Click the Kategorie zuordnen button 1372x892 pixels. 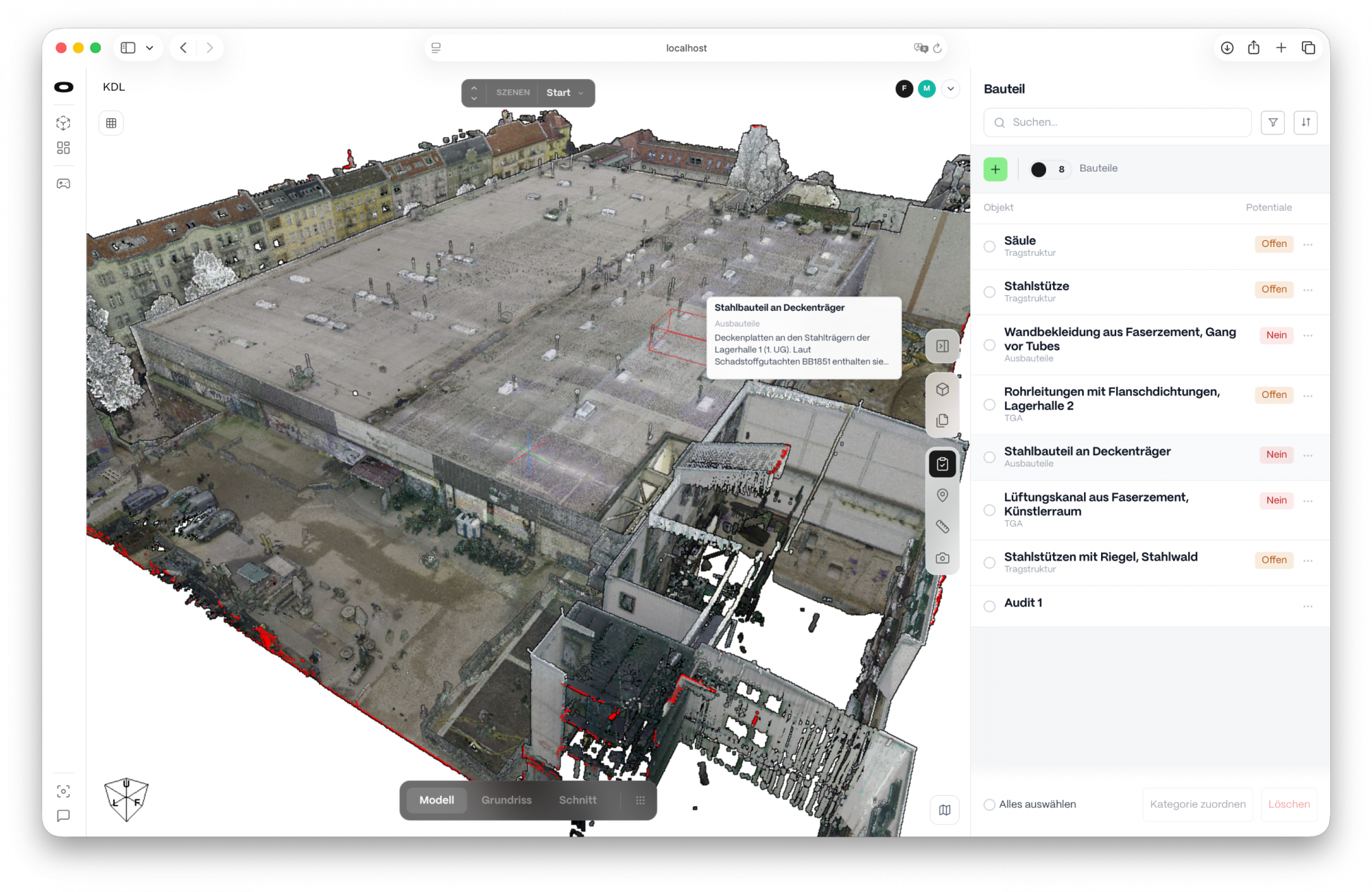point(1198,804)
